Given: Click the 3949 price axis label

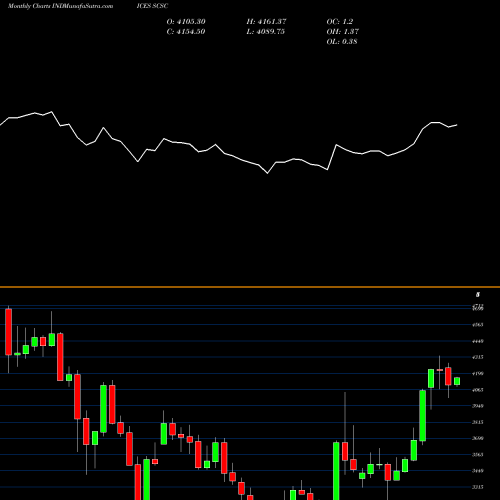Looking at the screenshot, I should (478, 406).
